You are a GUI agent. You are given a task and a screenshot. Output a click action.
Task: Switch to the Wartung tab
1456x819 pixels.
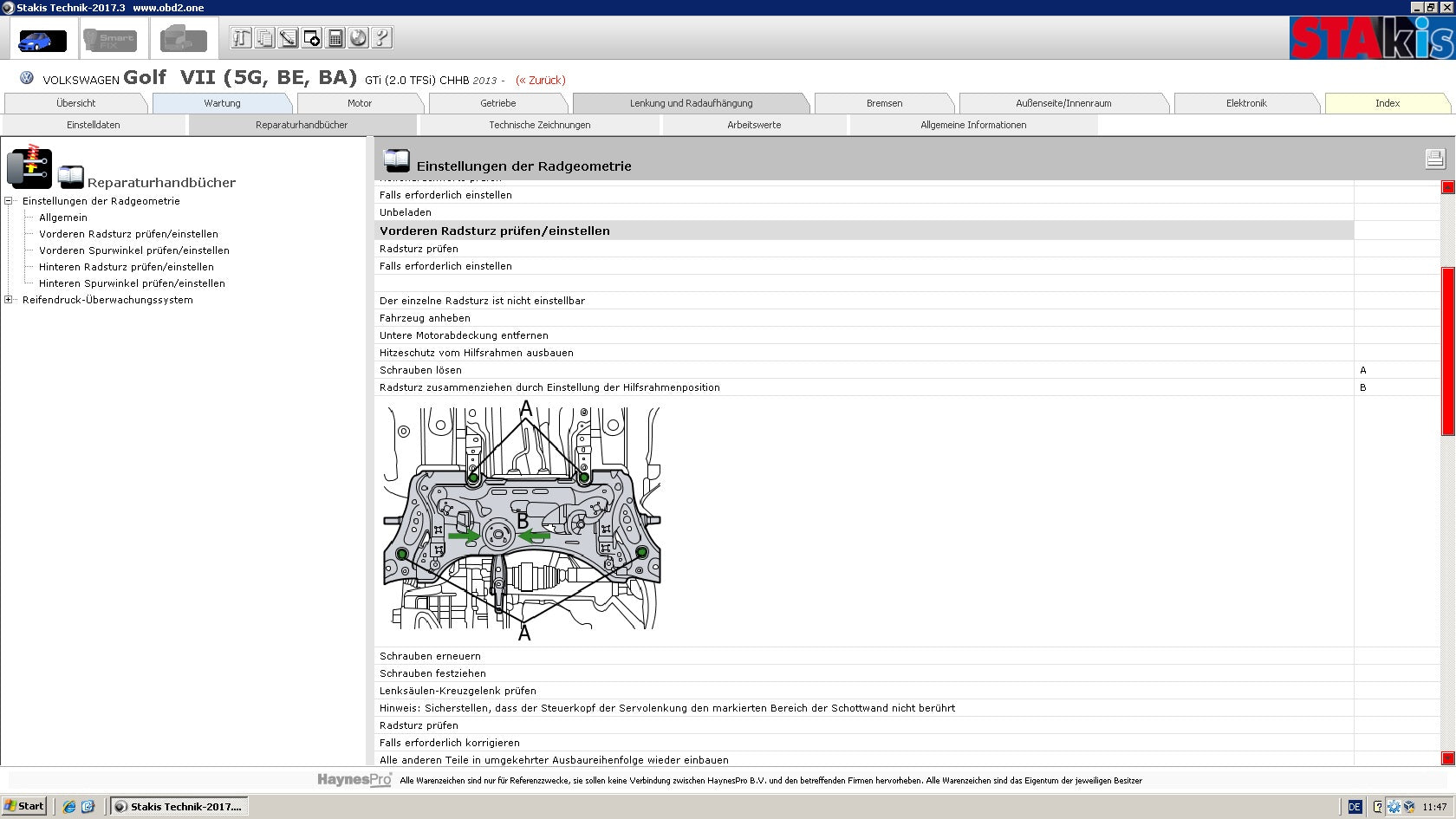(x=223, y=103)
